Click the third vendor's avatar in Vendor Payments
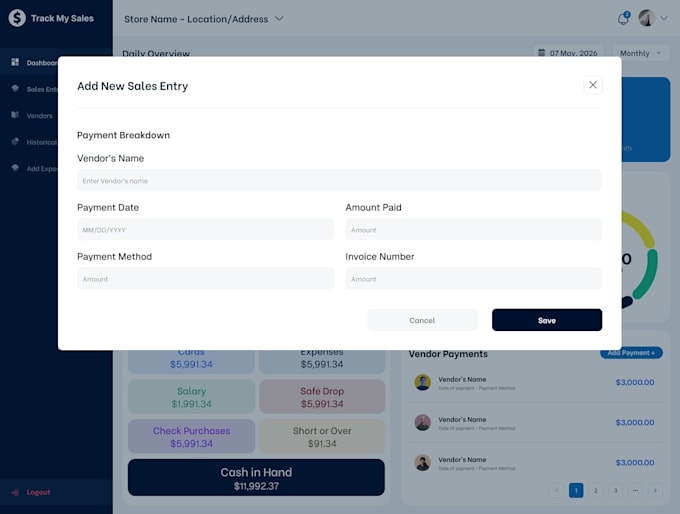Image resolution: width=680 pixels, height=514 pixels. pos(422,463)
